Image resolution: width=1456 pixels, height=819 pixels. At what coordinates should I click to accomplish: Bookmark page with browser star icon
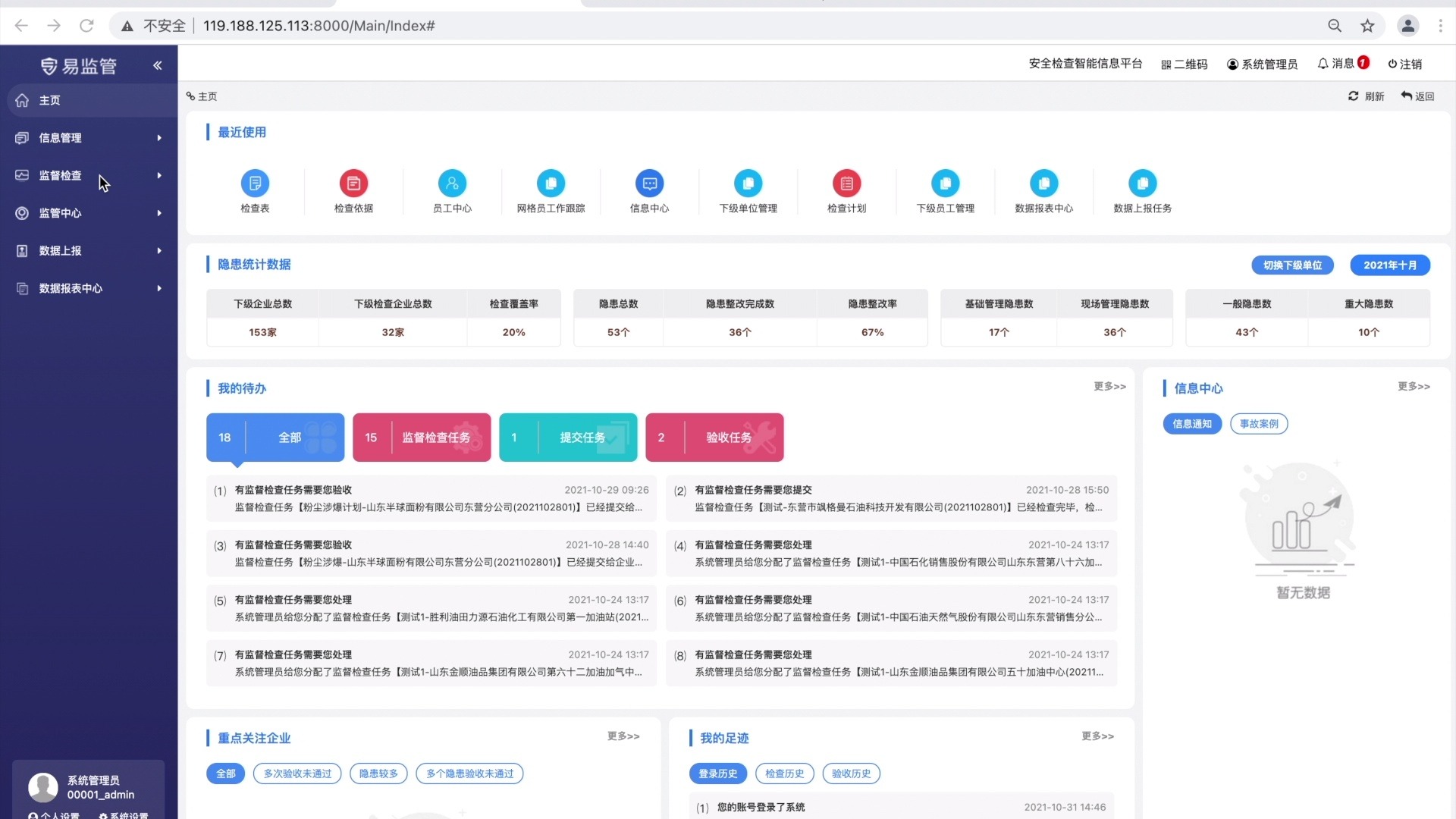pyautogui.click(x=1367, y=26)
